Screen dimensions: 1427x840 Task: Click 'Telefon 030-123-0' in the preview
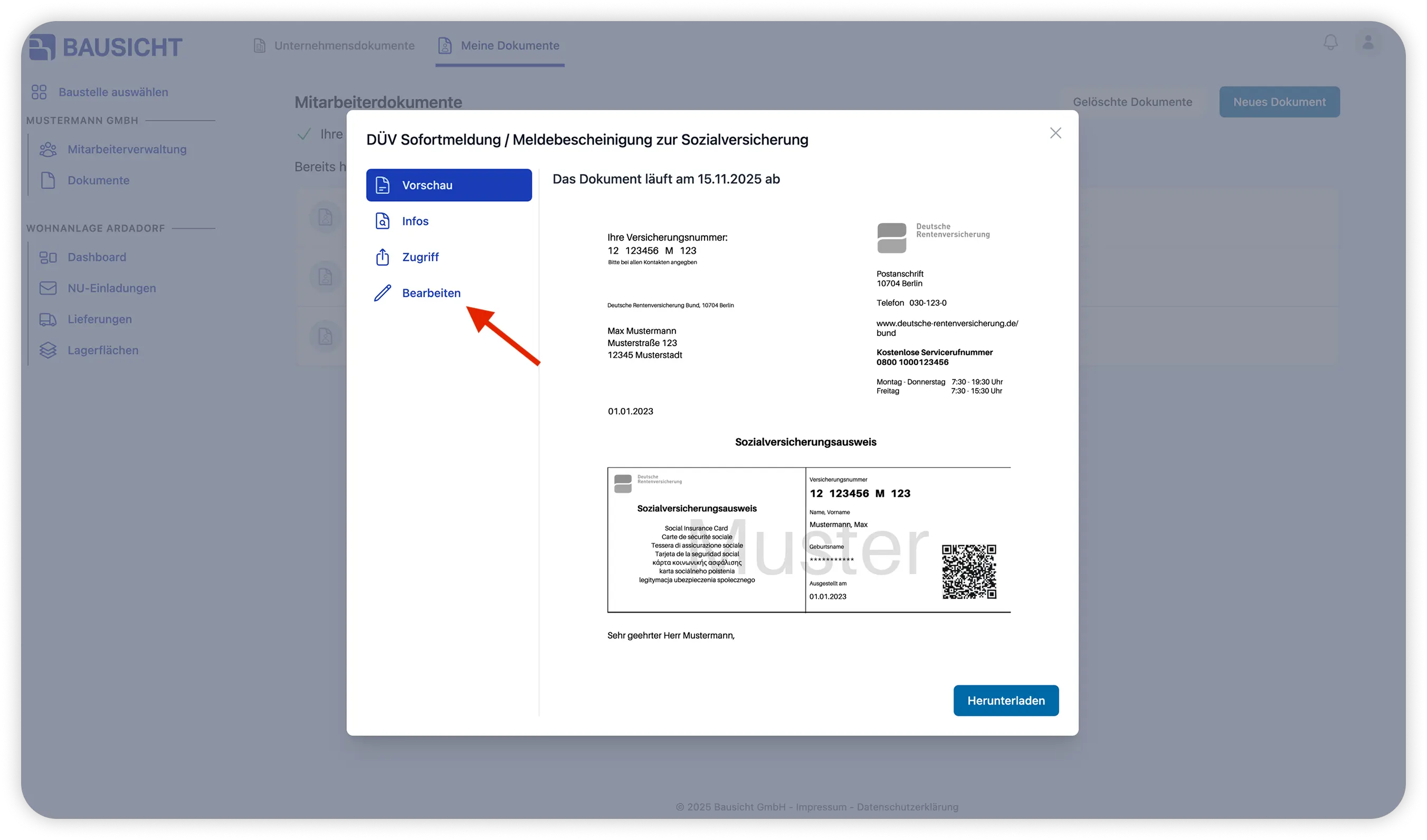(911, 303)
